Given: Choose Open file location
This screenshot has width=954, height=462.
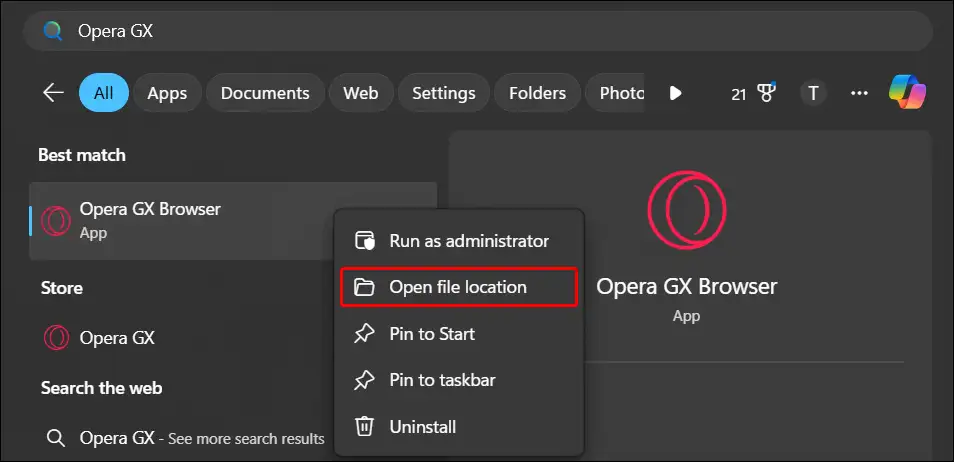Looking at the screenshot, I should 459,287.
